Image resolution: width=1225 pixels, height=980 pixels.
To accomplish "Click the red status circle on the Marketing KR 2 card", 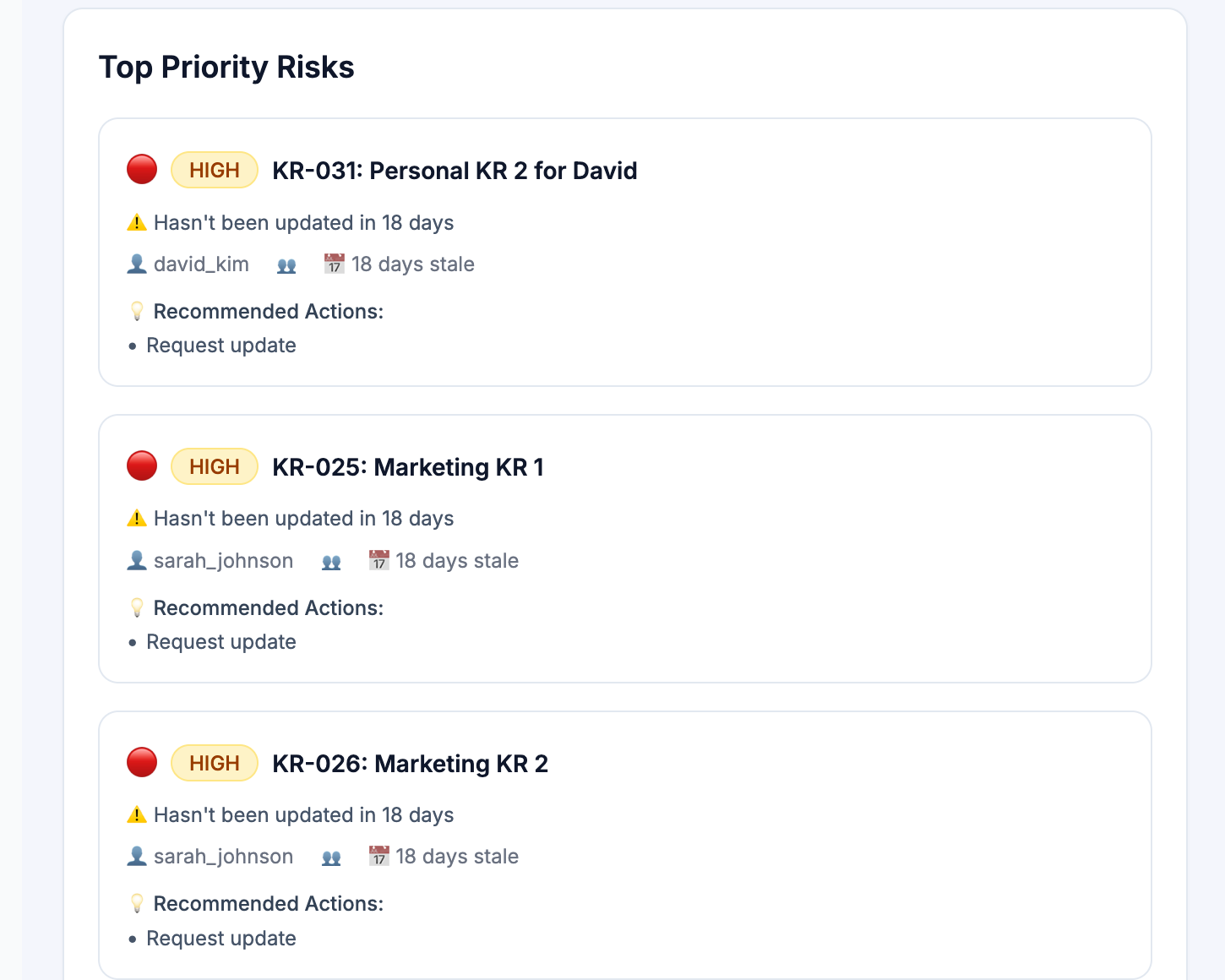I will click(x=141, y=762).
